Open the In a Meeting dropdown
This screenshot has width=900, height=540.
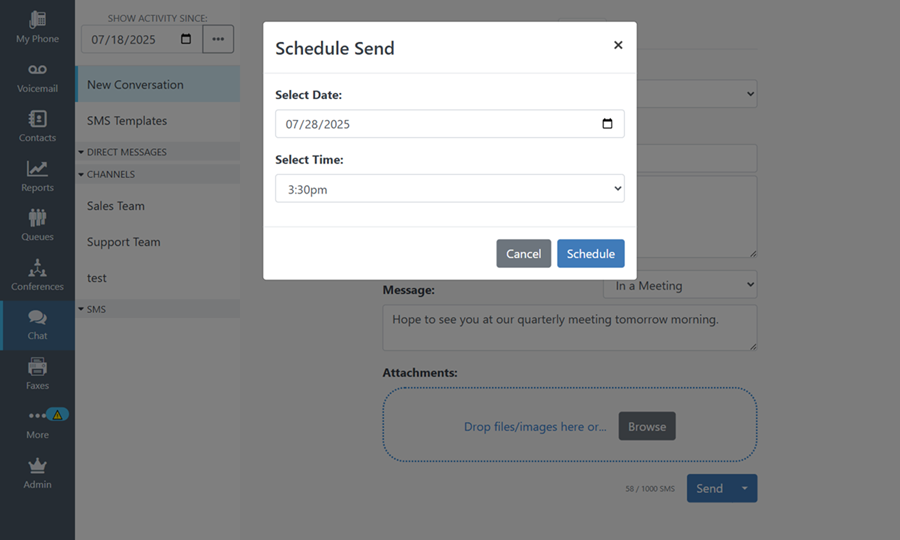tap(680, 285)
